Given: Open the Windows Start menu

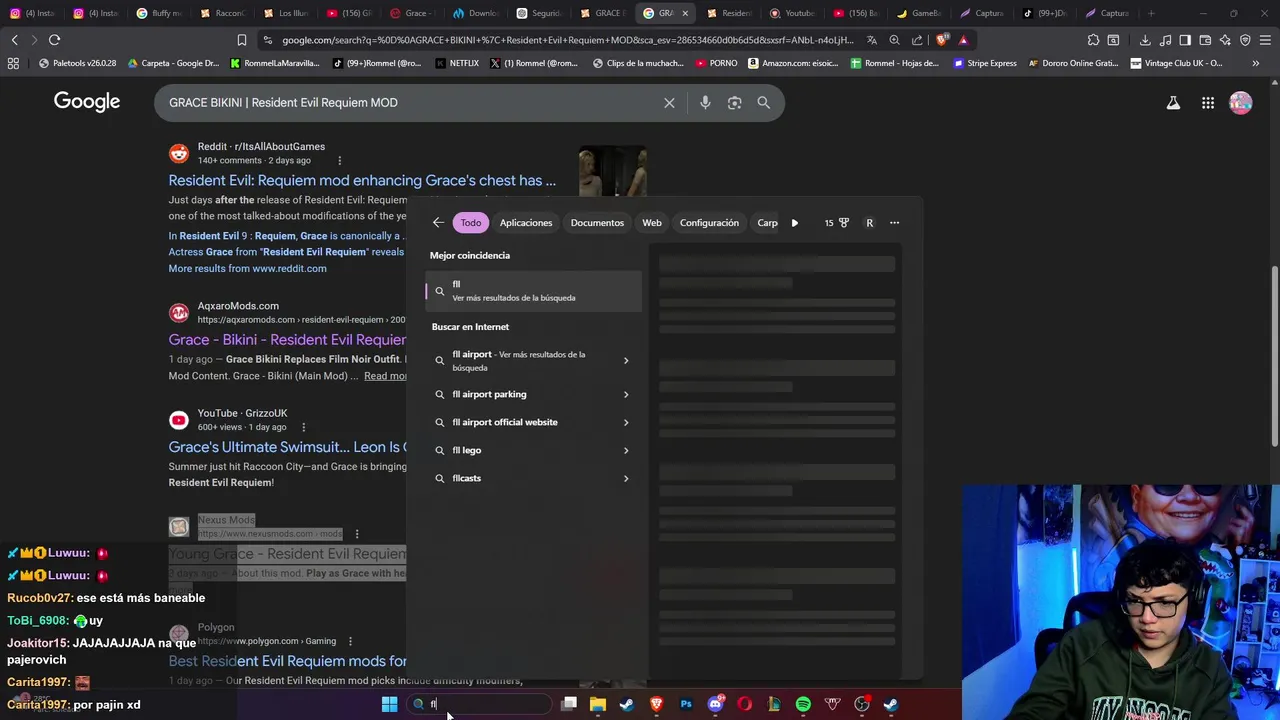Looking at the screenshot, I should point(389,704).
